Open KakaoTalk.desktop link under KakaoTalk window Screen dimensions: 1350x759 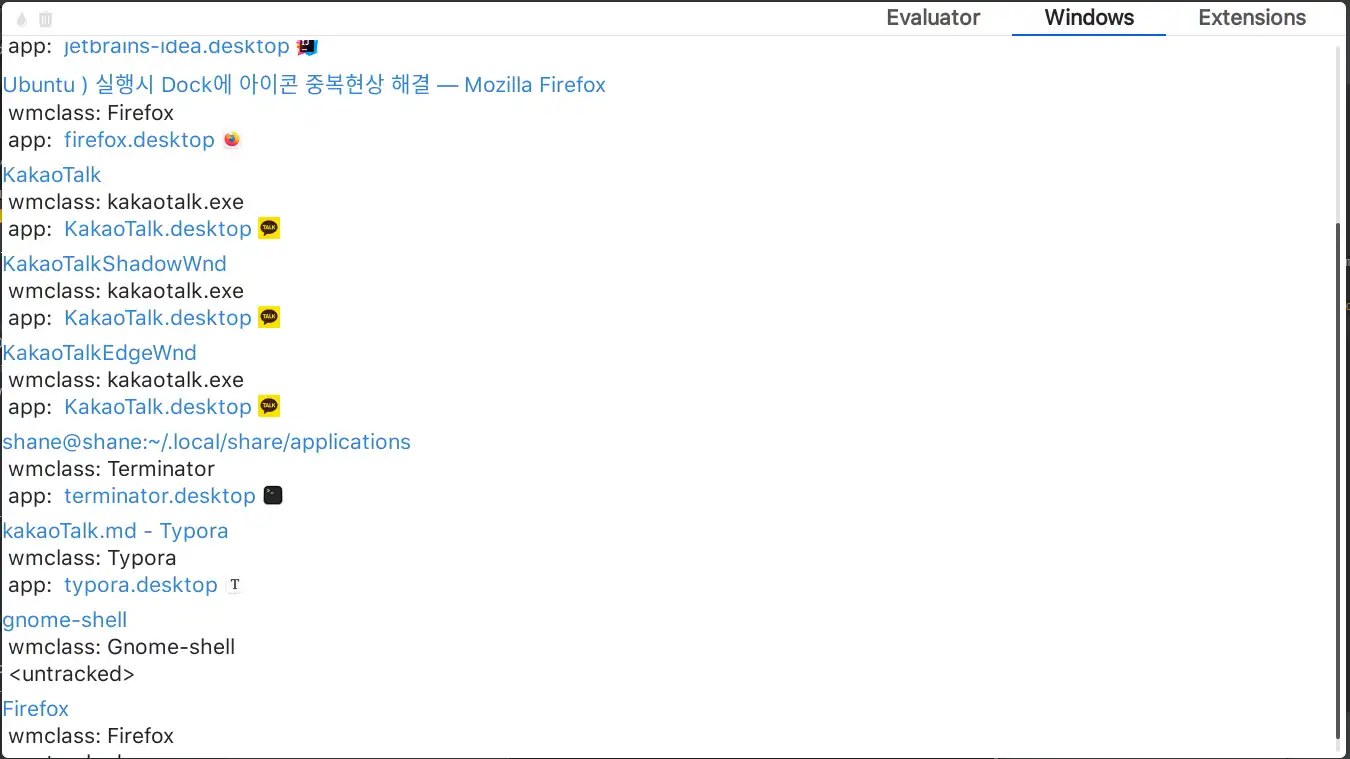click(x=158, y=229)
